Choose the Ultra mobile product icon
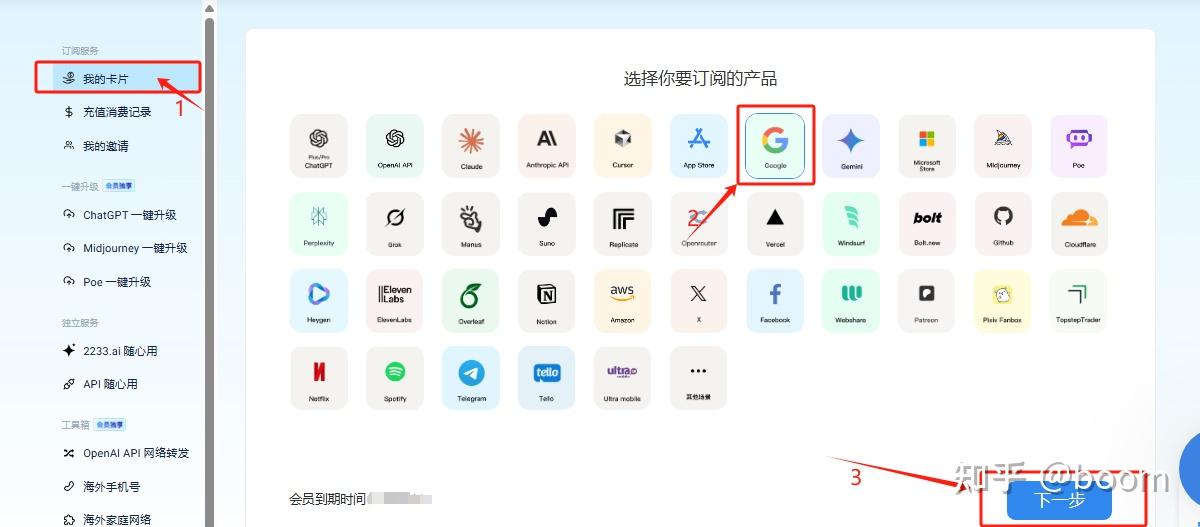The width and height of the screenshot is (1200, 527). [623, 378]
